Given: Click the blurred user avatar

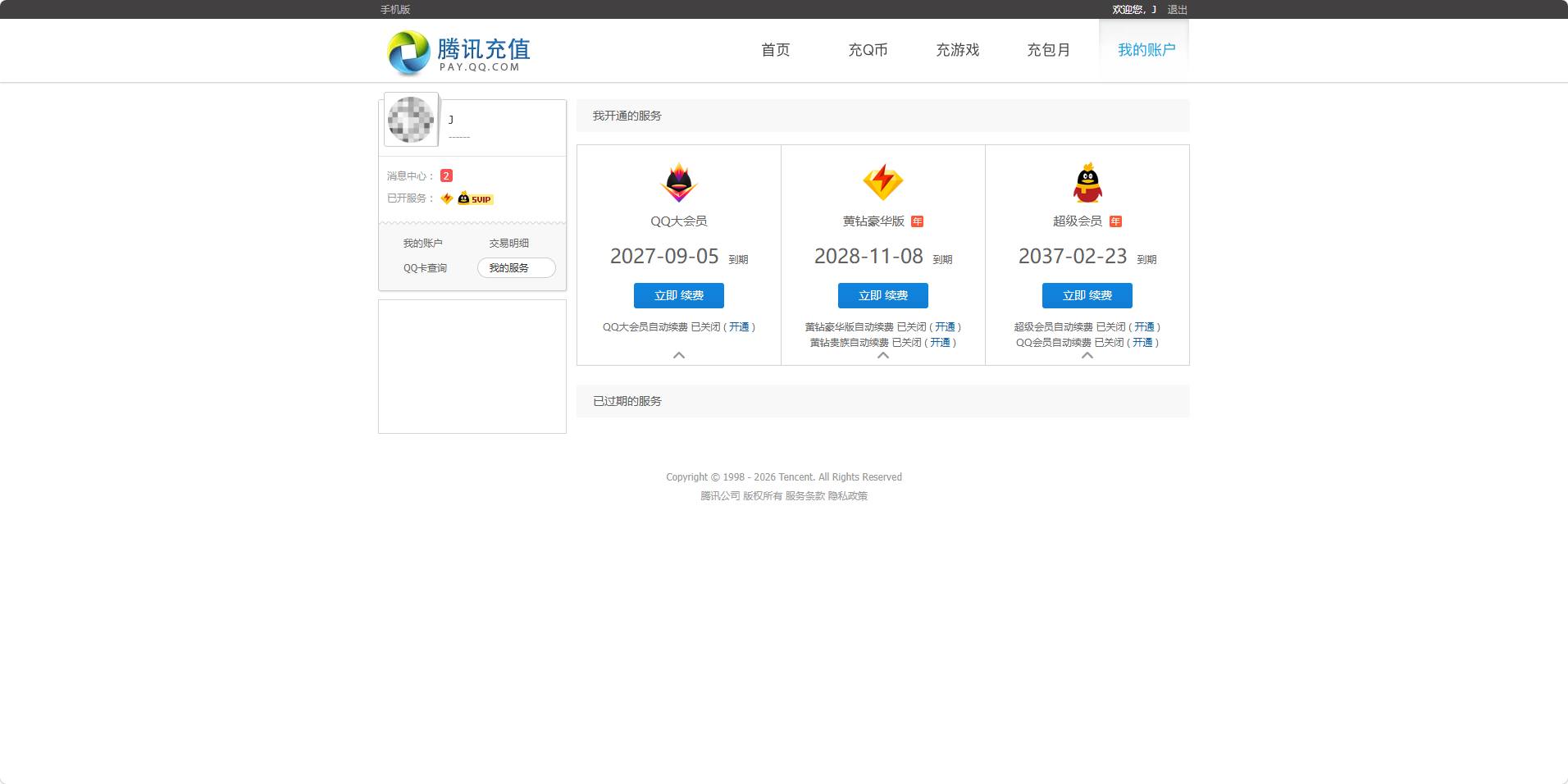Looking at the screenshot, I should click(x=411, y=120).
